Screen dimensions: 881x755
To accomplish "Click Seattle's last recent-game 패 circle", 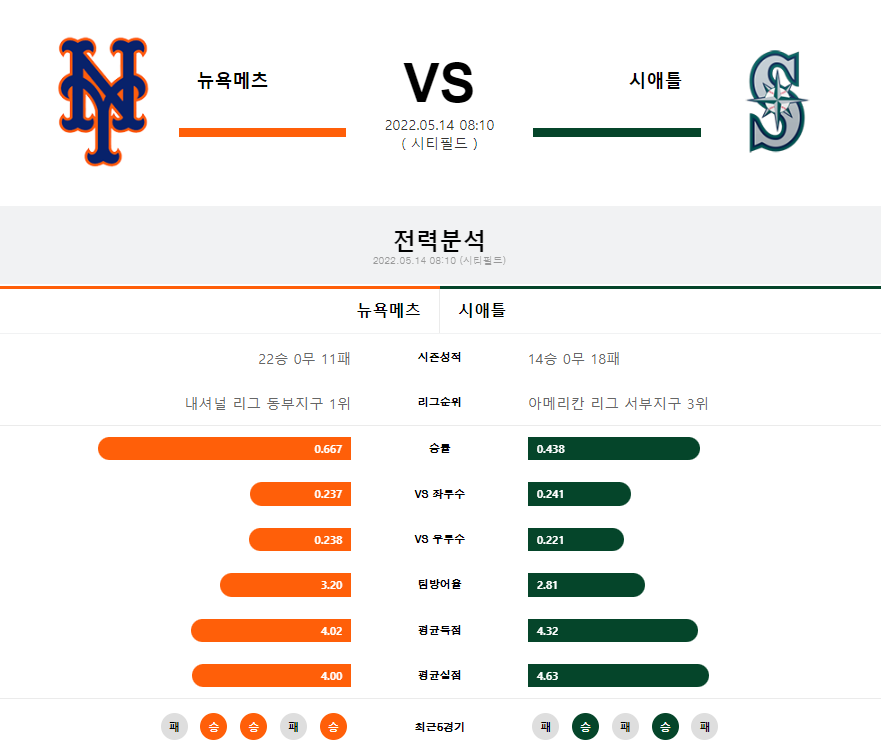I will pos(705,726).
